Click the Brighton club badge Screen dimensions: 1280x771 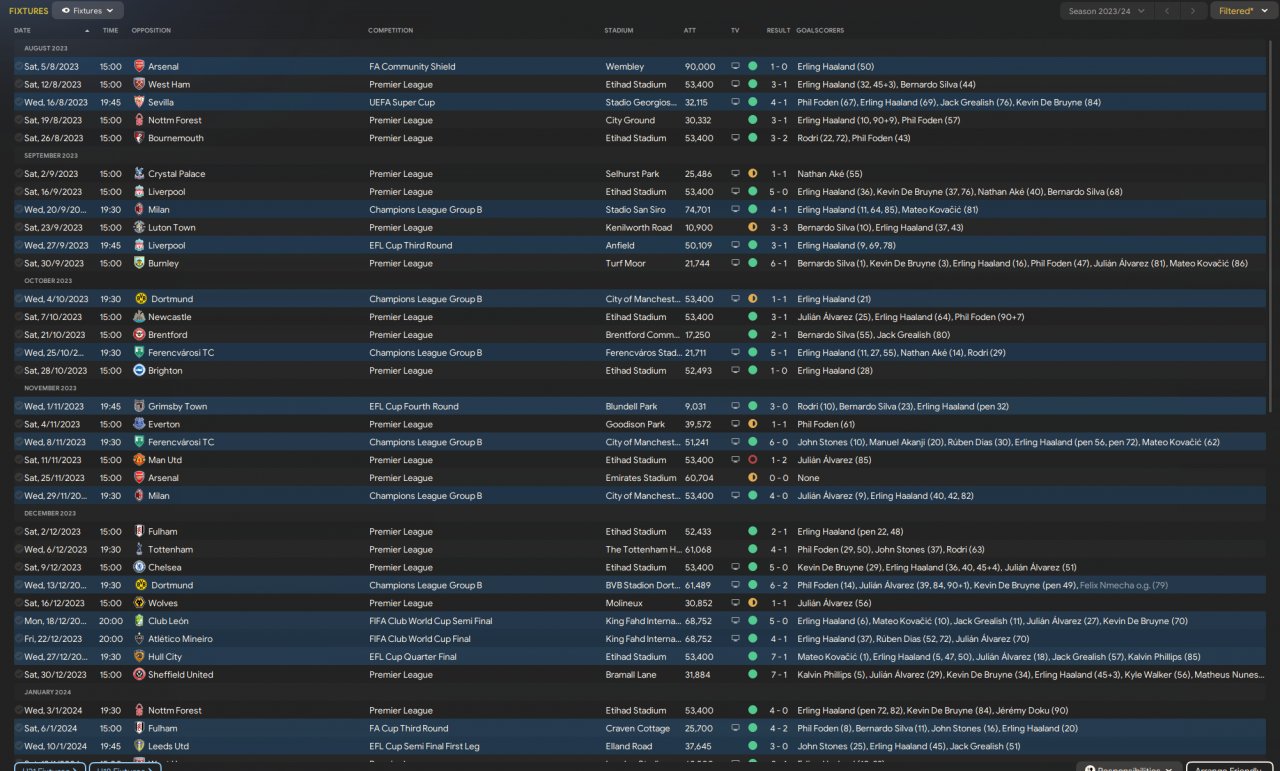click(x=139, y=371)
